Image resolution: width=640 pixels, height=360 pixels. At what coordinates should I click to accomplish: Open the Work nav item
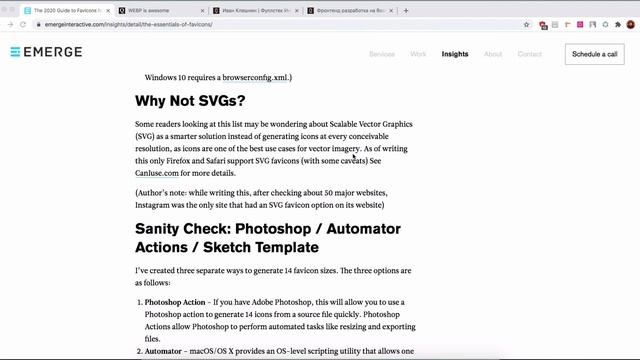click(418, 54)
